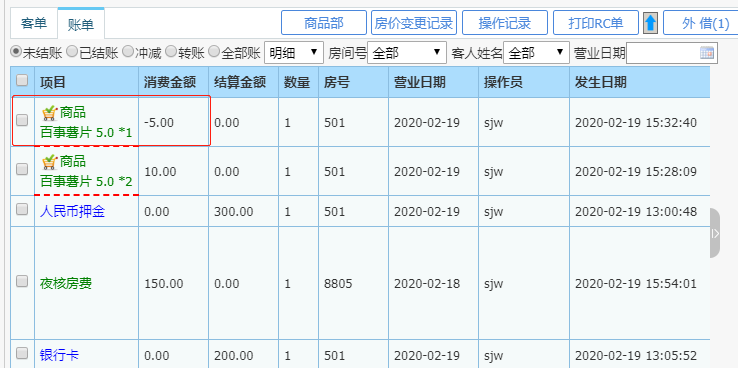
Task: Tick the select-all checkbox in table header
Action: (x=22, y=80)
